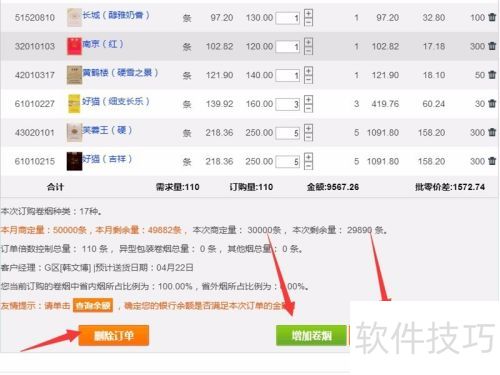This screenshot has width=500, height=375.
Task: Open 好猫(细支长乐) product link
Action: [x=116, y=101]
